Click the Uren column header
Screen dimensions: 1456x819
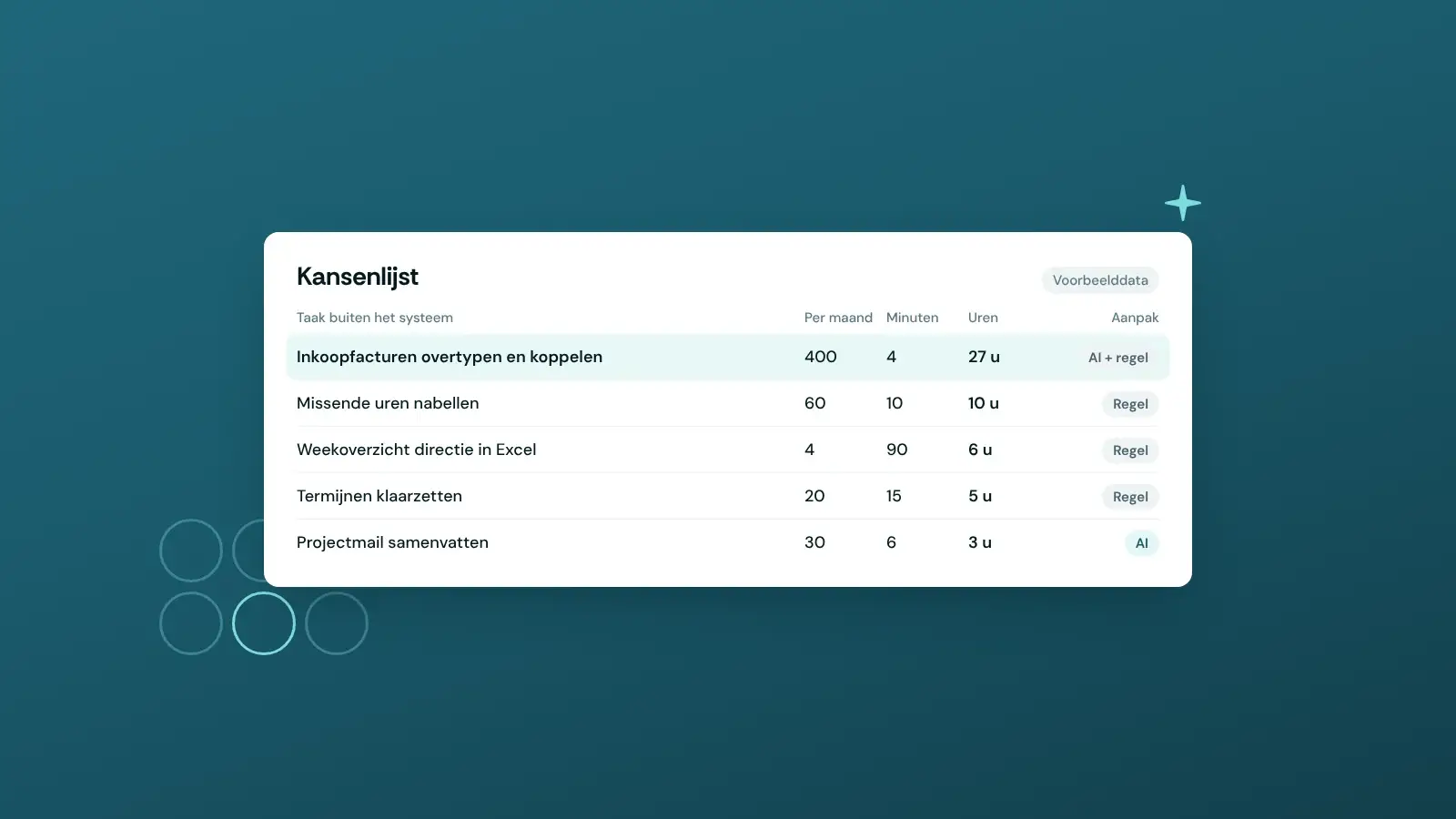tap(983, 318)
